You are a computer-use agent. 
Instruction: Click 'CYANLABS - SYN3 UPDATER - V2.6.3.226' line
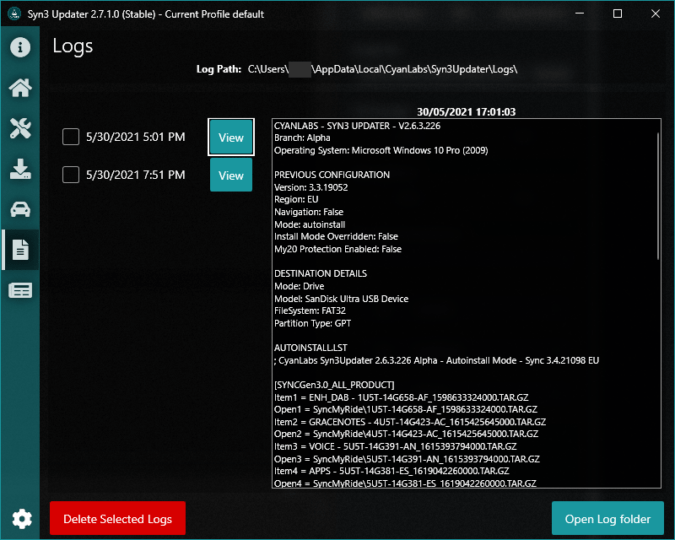357,126
